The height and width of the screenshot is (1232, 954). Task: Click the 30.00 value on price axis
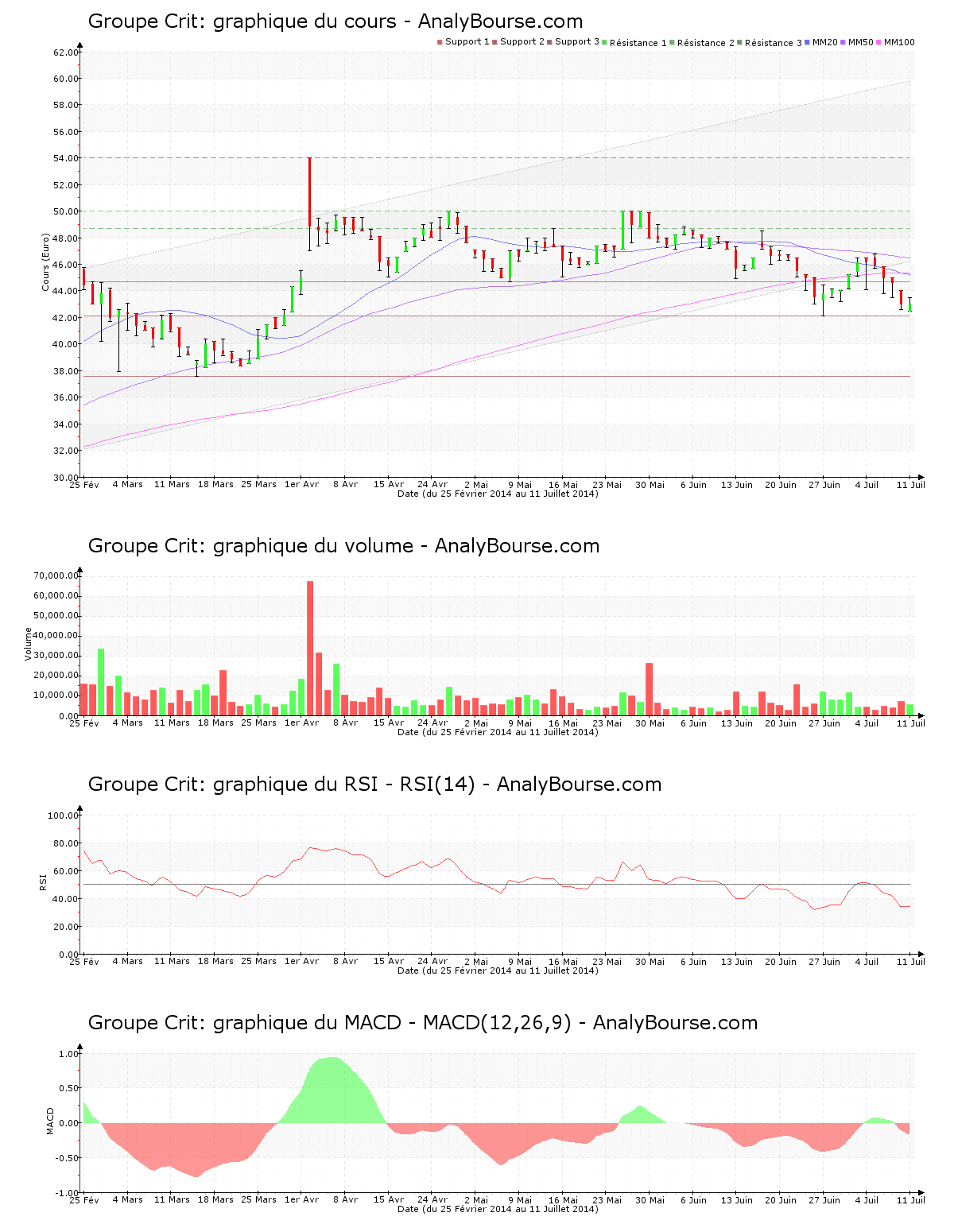click(66, 478)
